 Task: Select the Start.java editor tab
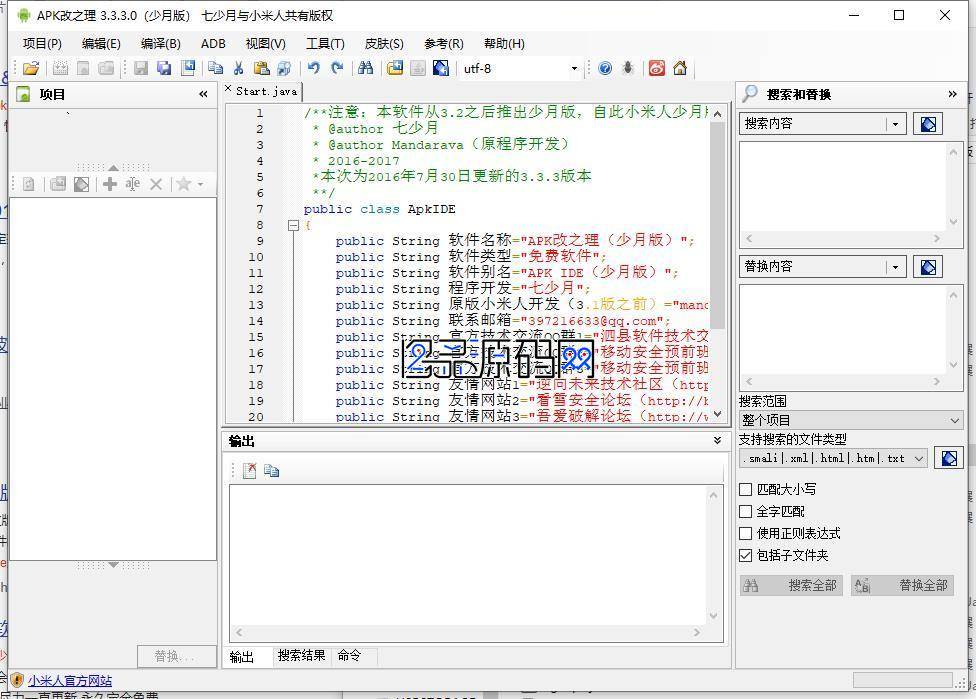266,91
